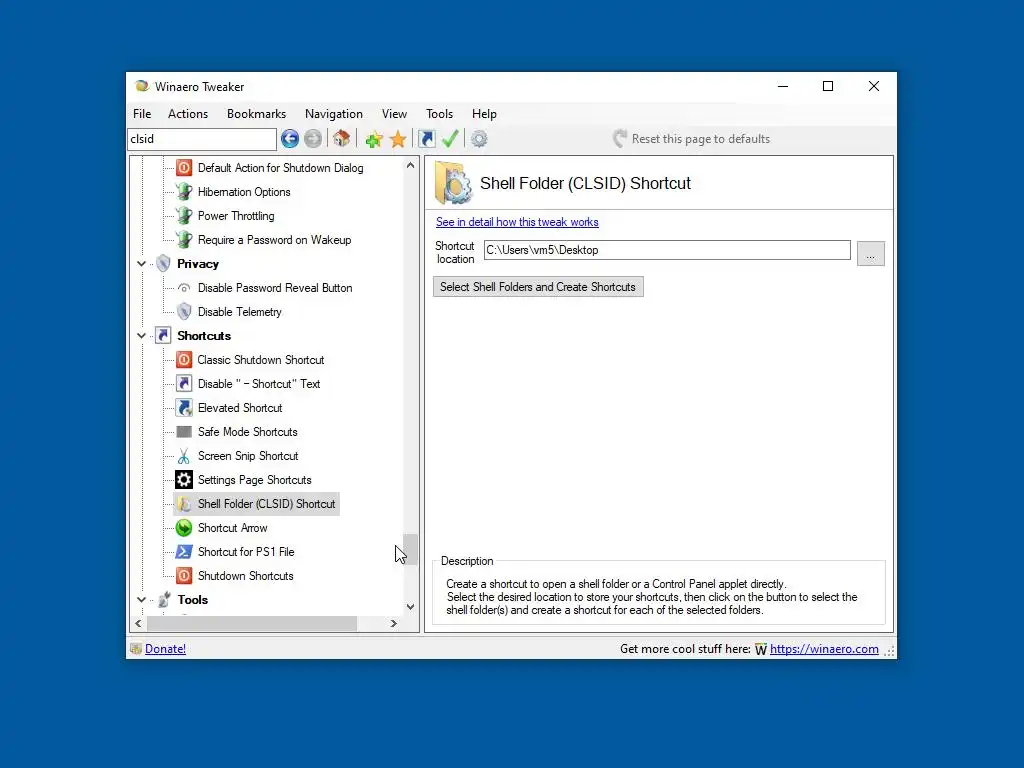The height and width of the screenshot is (768, 1024).
Task: Open the https://winaero.com link
Action: pos(824,648)
